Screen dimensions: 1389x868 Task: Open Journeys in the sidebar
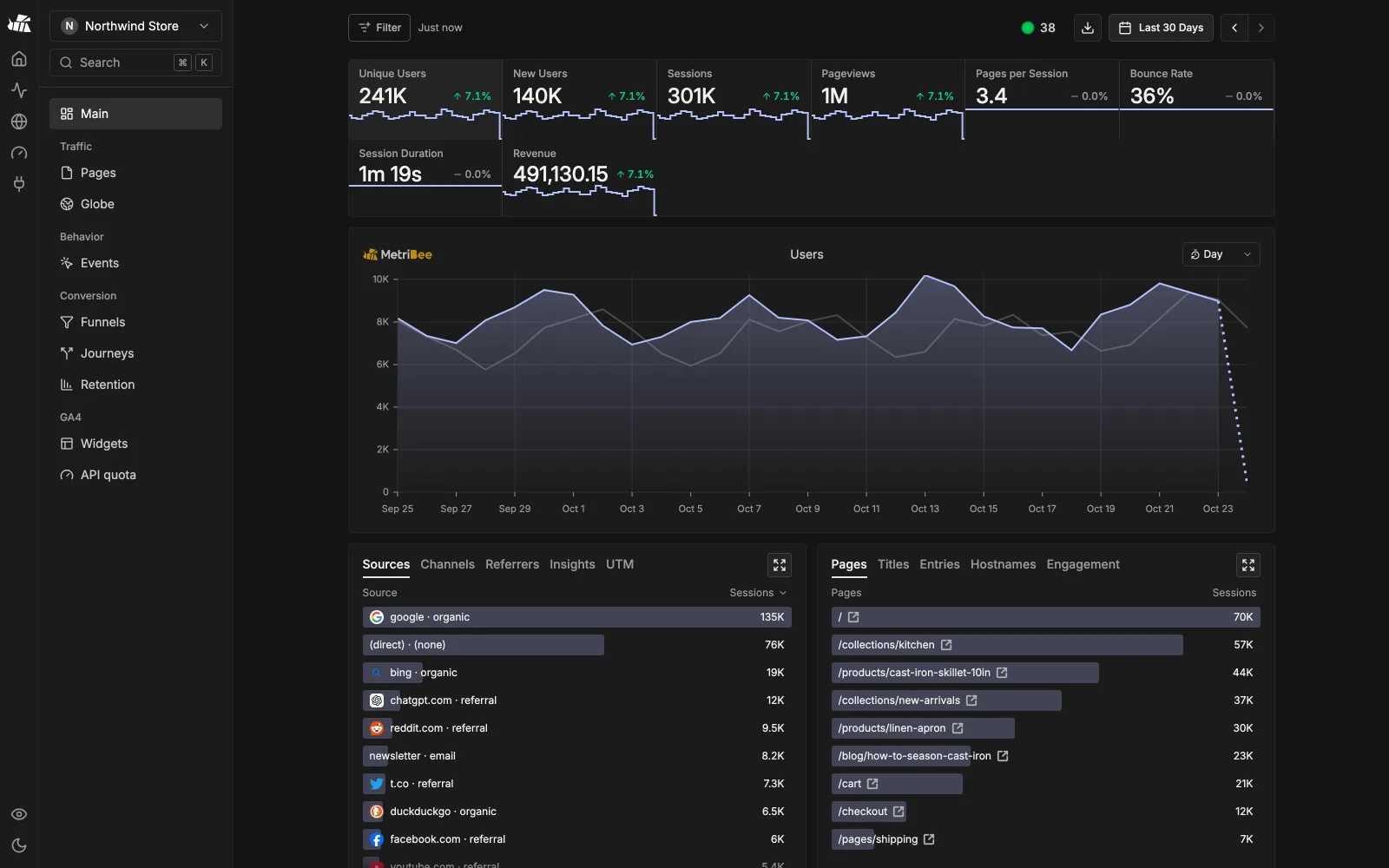point(135,353)
